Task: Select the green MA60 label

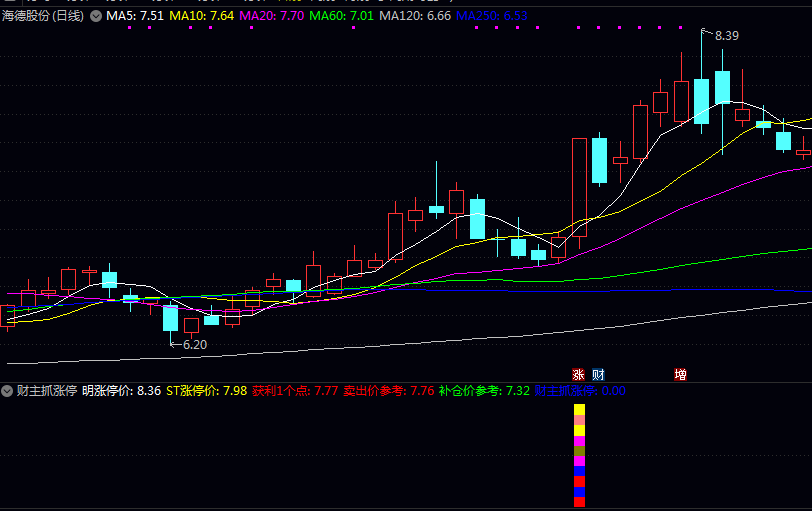Action: (342, 16)
